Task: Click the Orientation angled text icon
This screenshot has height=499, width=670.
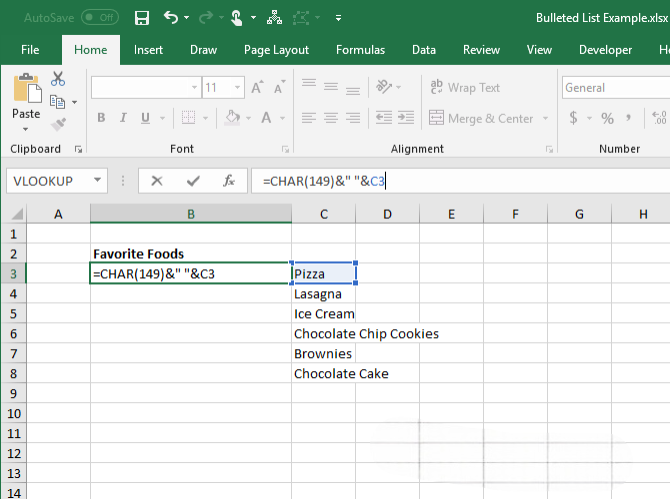Action: [x=384, y=87]
